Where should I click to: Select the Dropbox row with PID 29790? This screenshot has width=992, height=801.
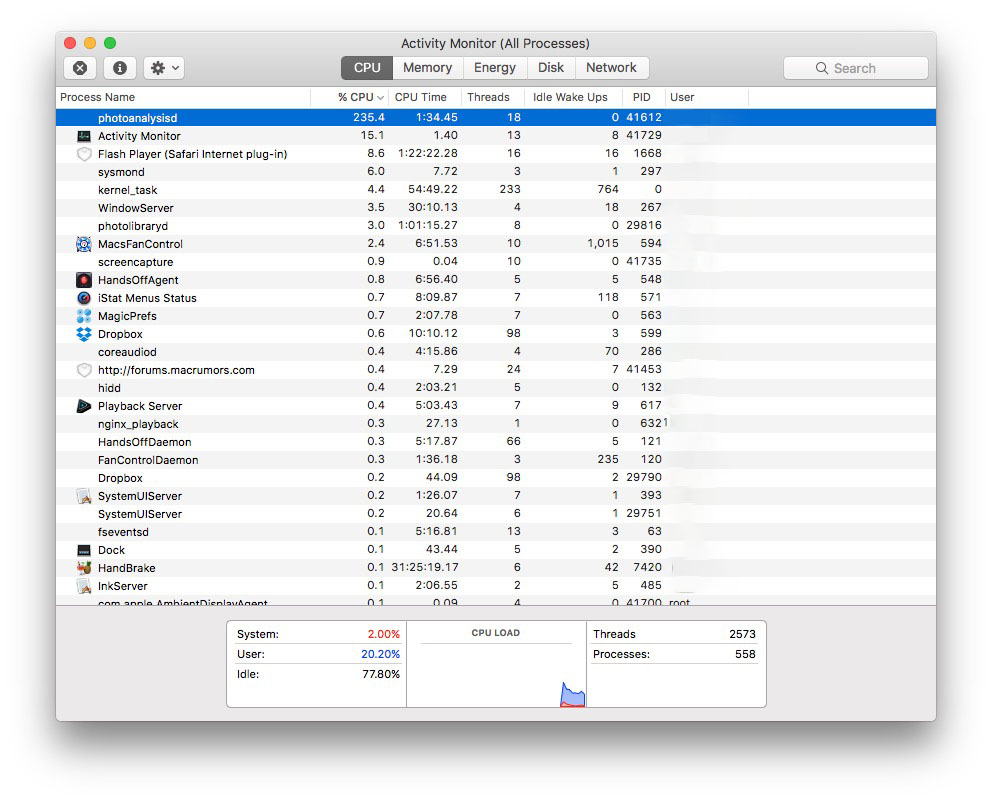[496, 478]
